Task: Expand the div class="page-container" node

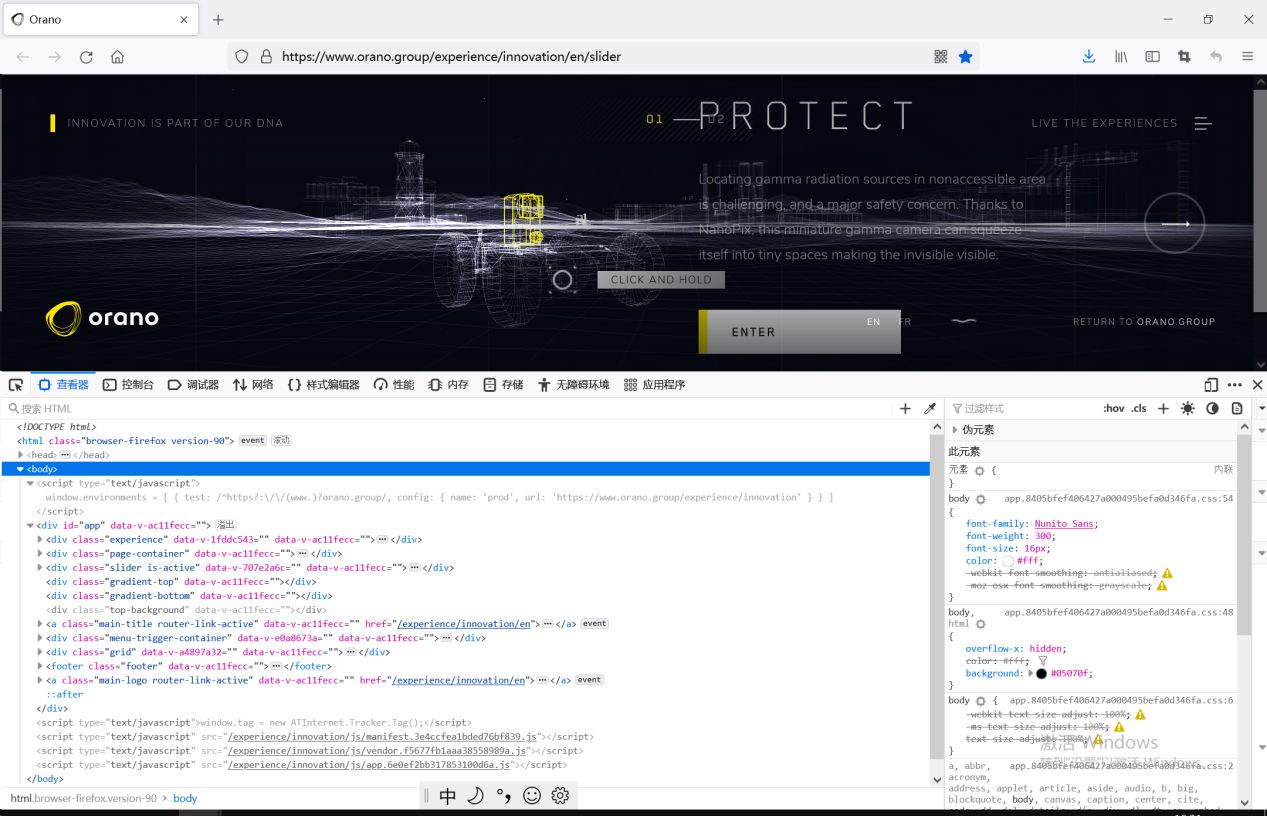Action: [x=40, y=553]
